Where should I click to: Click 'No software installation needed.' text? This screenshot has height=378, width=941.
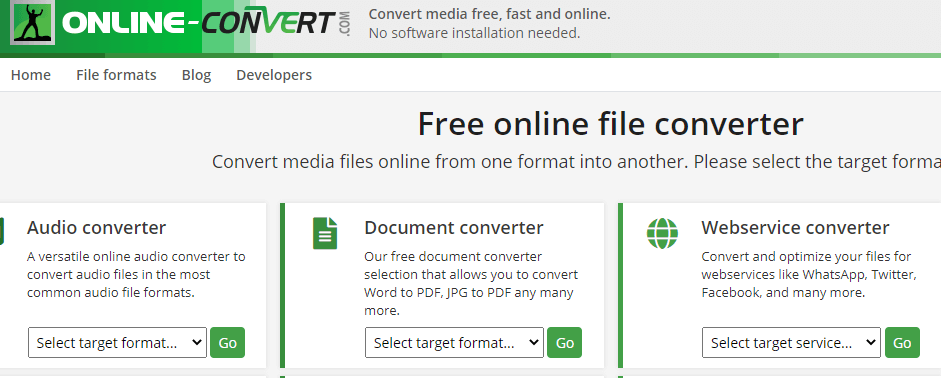[x=474, y=33]
